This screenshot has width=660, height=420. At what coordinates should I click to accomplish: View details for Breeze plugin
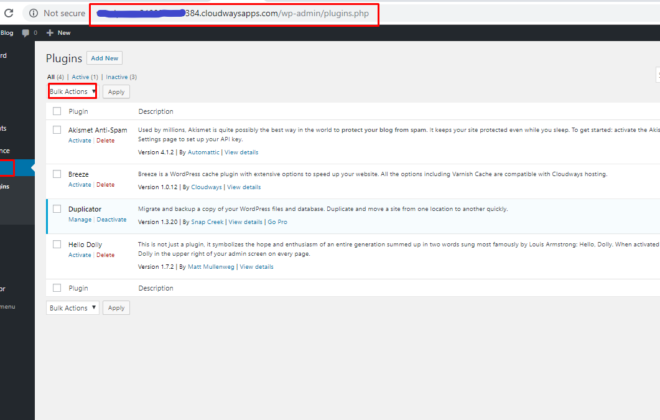pyautogui.click(x=244, y=187)
